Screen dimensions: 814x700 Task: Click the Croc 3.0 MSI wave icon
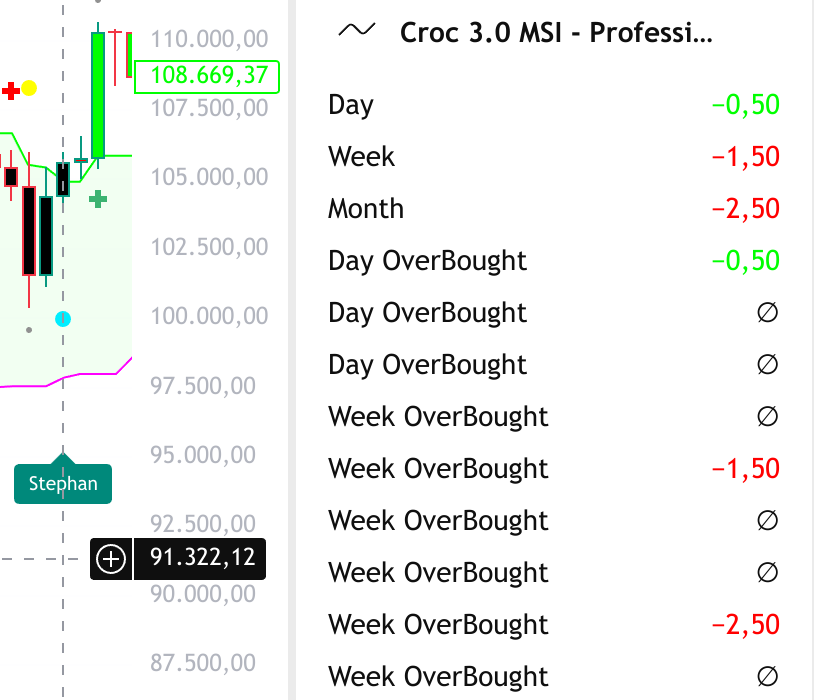(357, 32)
